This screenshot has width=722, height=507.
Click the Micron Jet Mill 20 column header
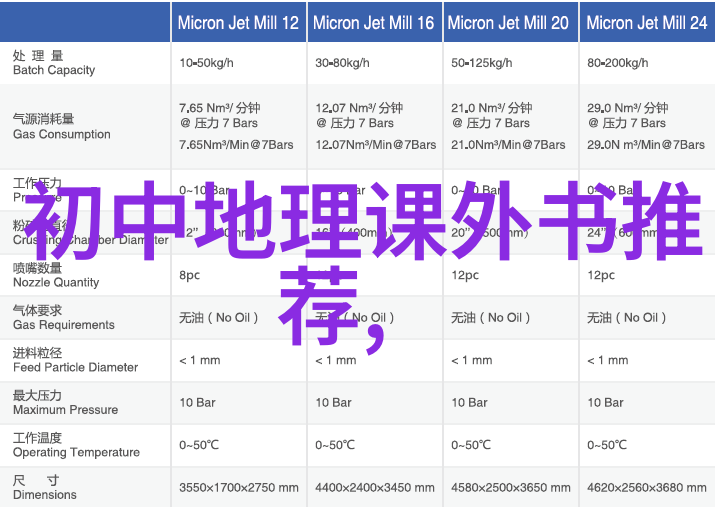tap(509, 23)
